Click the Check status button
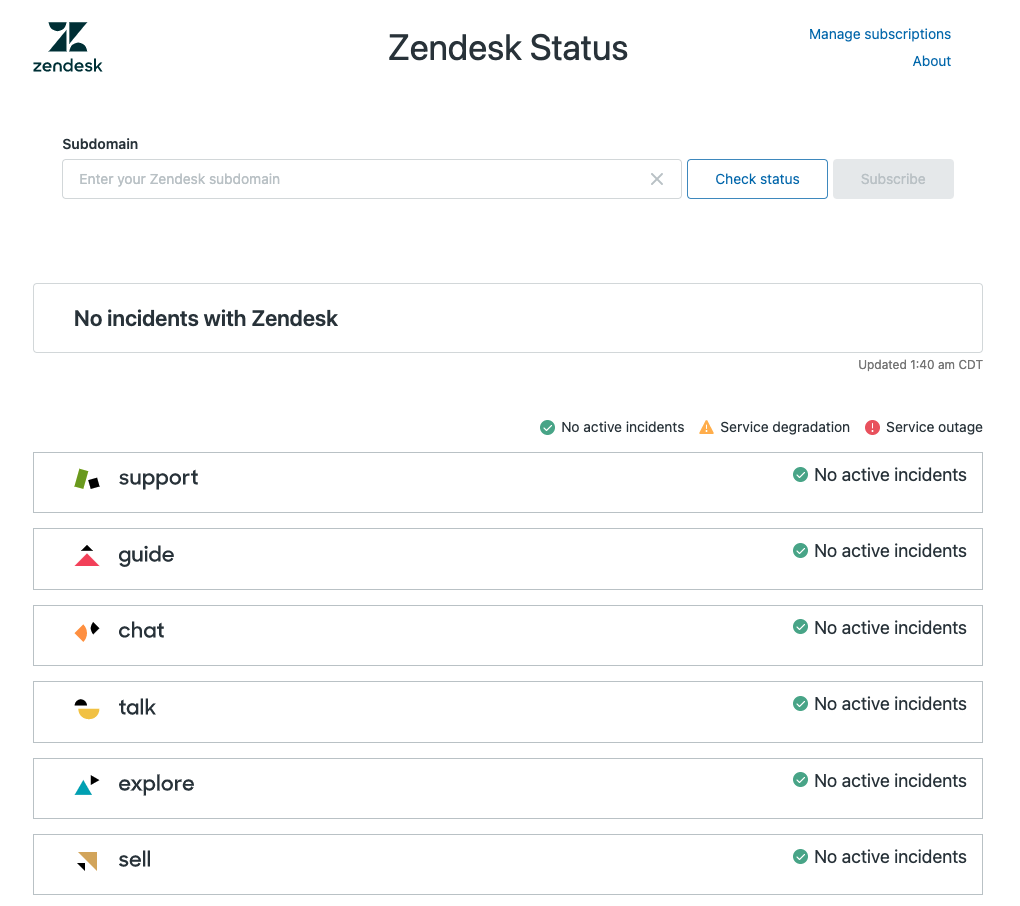The width and height of the screenshot is (1020, 906). [757, 179]
